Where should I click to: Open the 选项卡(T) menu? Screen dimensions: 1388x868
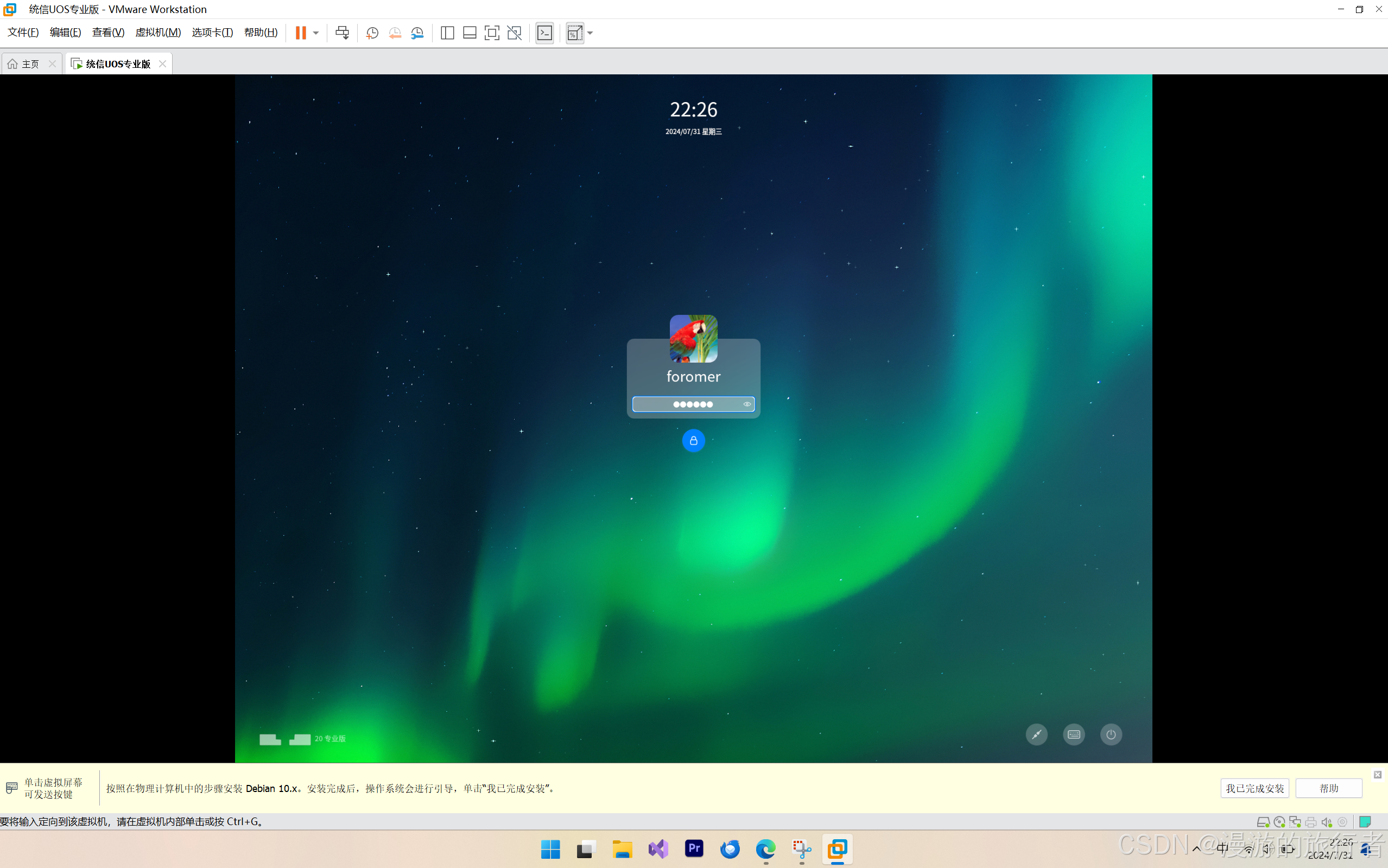(x=212, y=32)
